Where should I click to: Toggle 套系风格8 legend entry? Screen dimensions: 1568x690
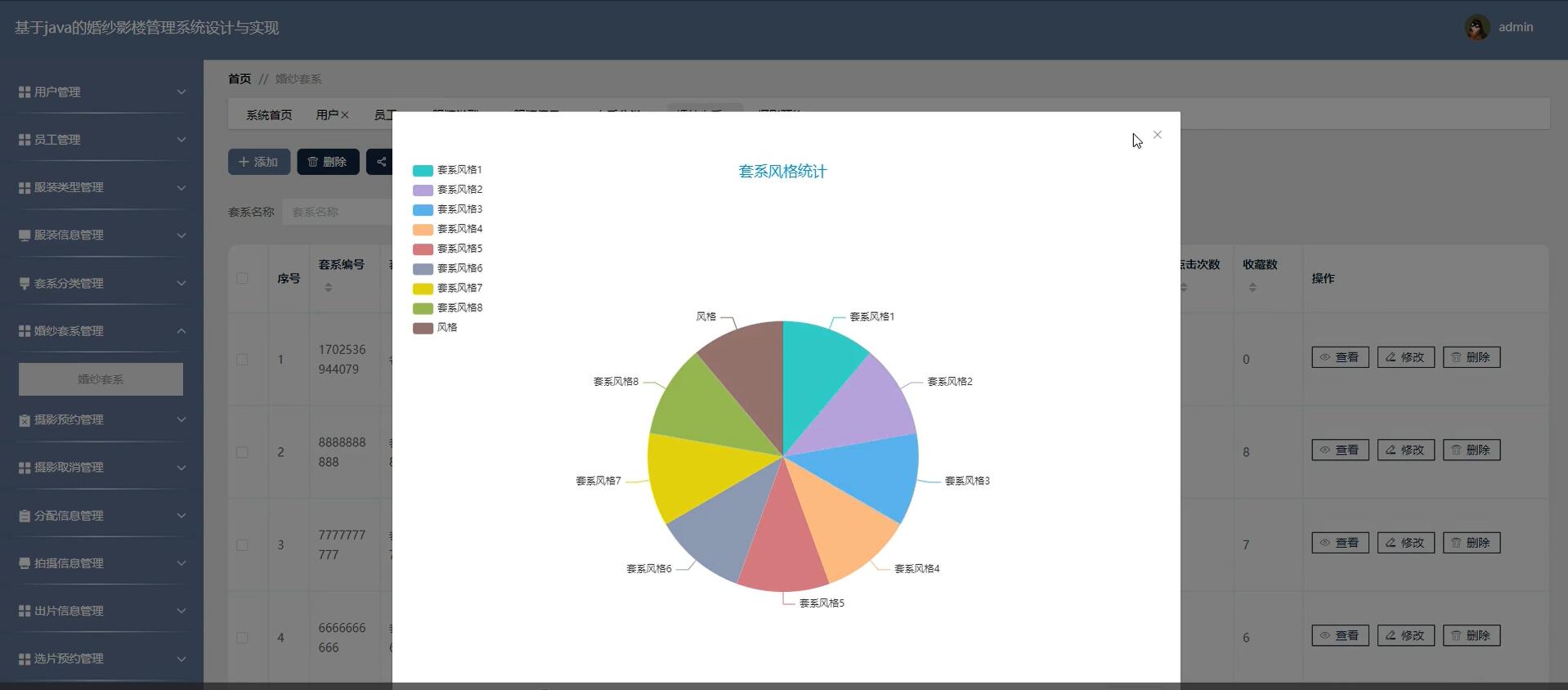click(447, 308)
